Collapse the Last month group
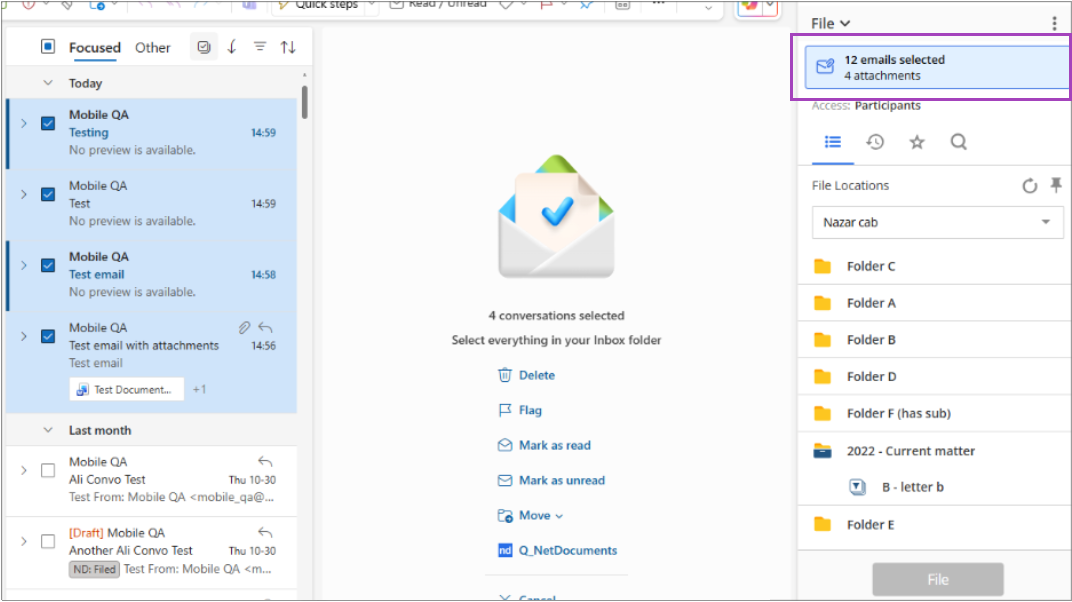 pos(48,430)
